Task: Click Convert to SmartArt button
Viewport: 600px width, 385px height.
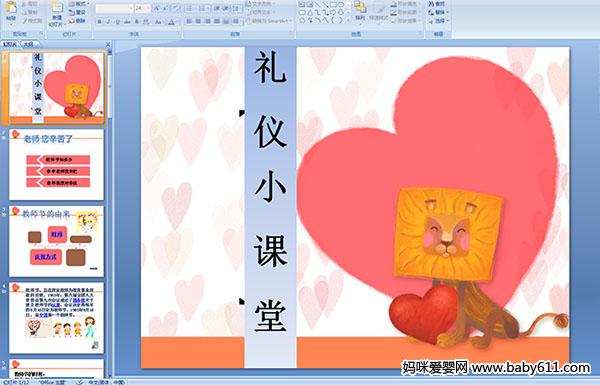Action: (268, 21)
